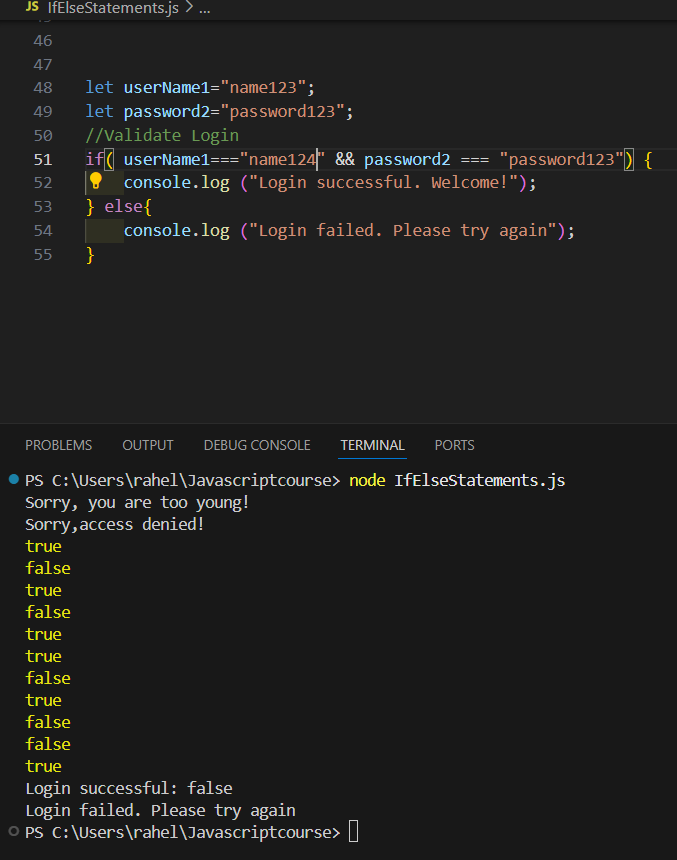Click the "Login successful. Welcome!" string
The image size is (677, 860).
tap(384, 183)
